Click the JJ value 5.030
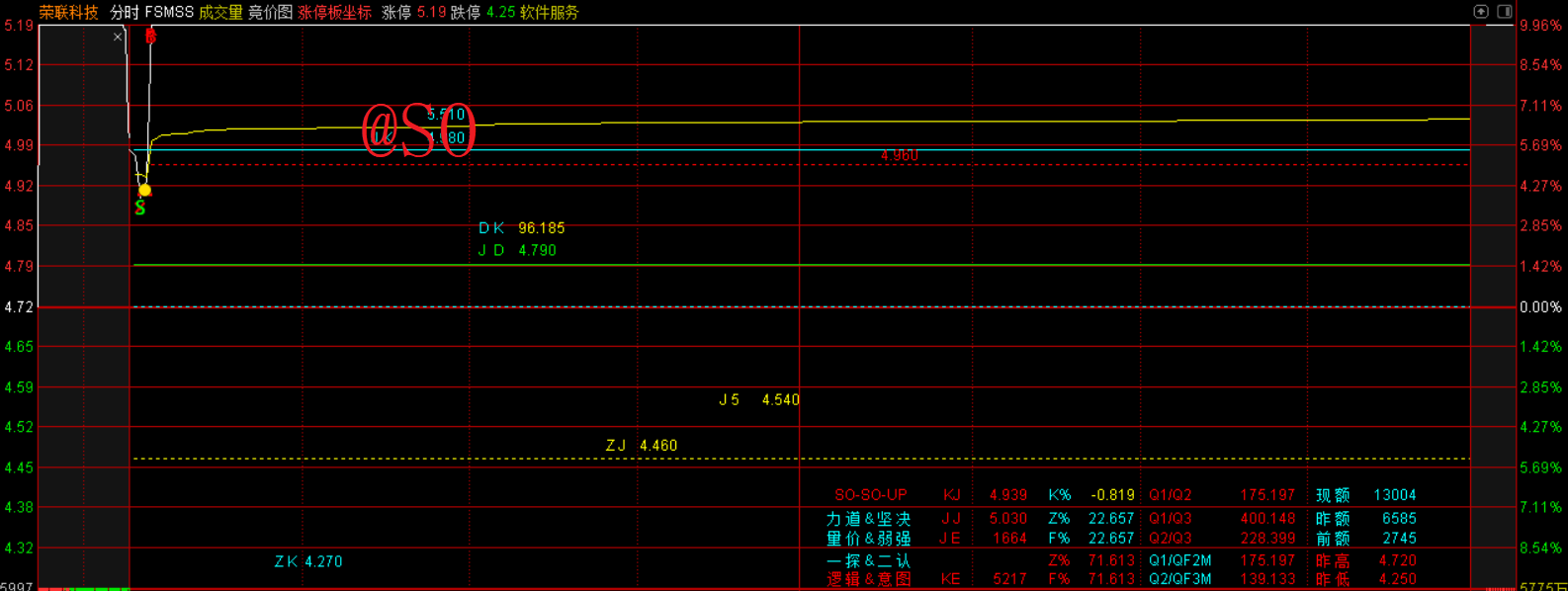 click(x=1008, y=519)
